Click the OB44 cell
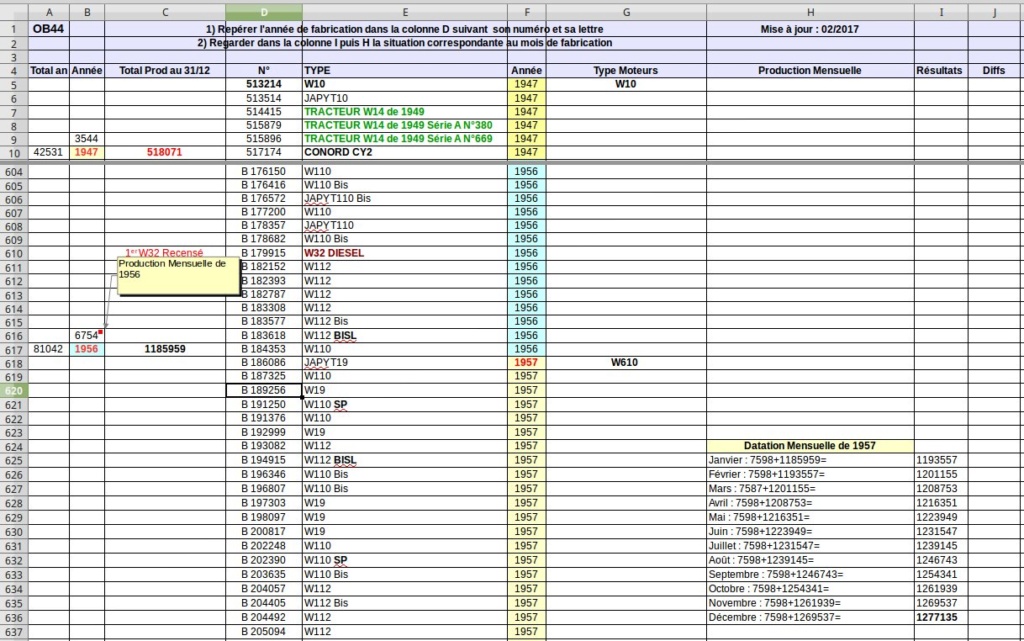The width and height of the screenshot is (1024, 641). click(x=49, y=29)
